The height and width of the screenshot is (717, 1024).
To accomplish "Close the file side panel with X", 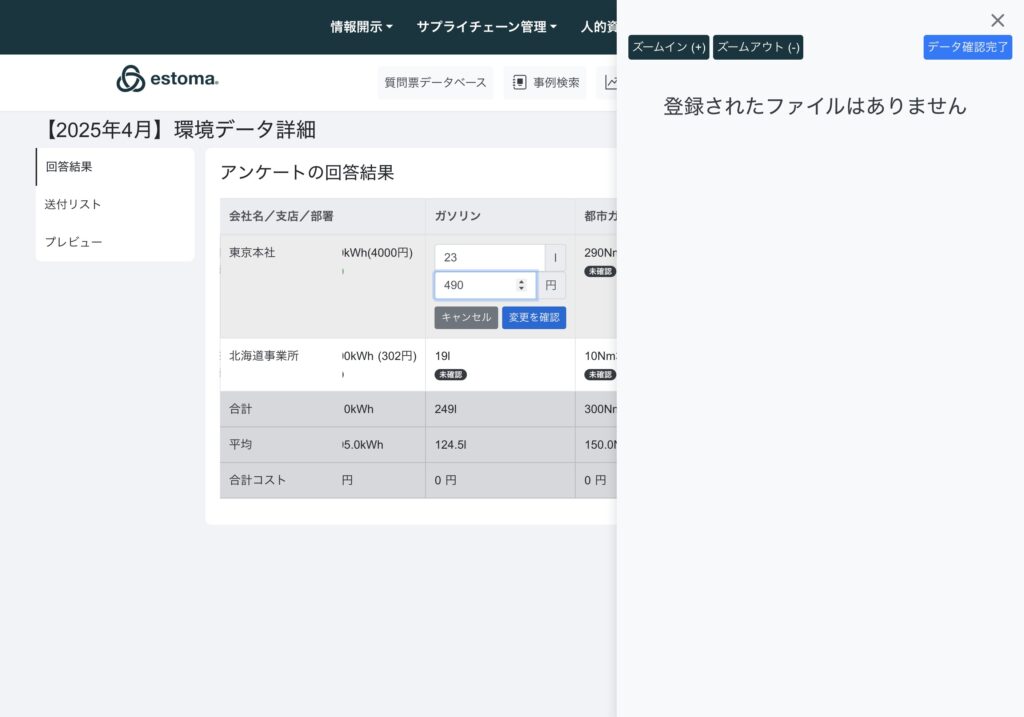I will pos(997,20).
